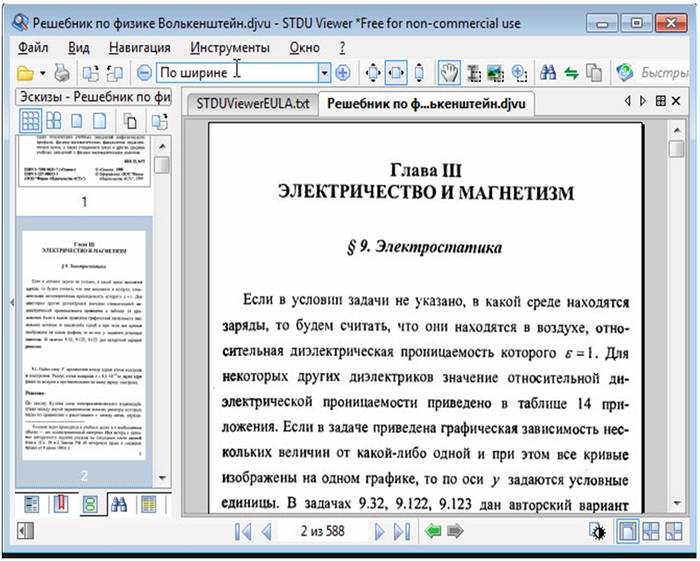Screen dimensions: 700x561
Task: Jump to the last page
Action: click(x=402, y=531)
